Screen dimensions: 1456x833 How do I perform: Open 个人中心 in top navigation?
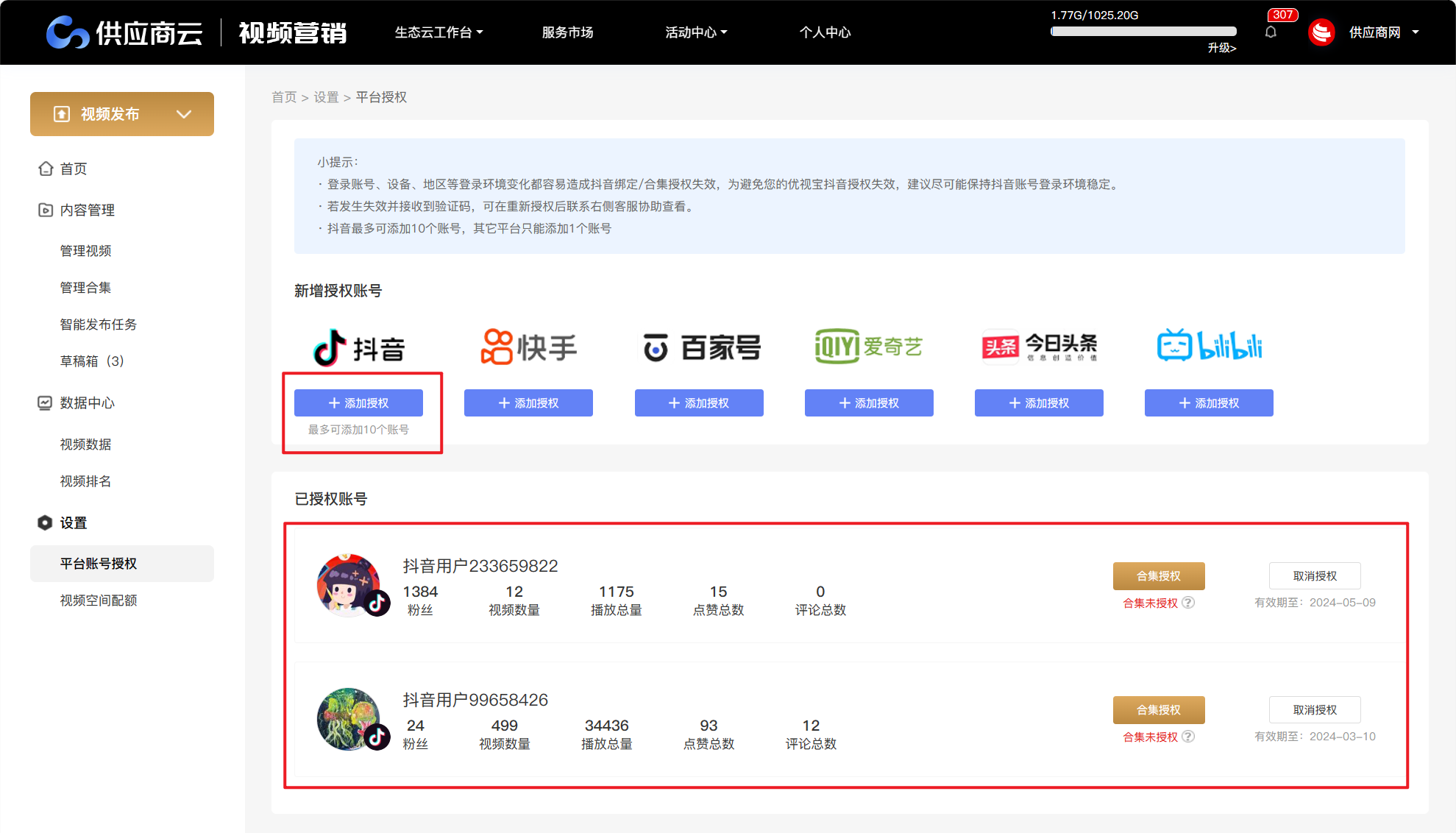click(x=825, y=32)
